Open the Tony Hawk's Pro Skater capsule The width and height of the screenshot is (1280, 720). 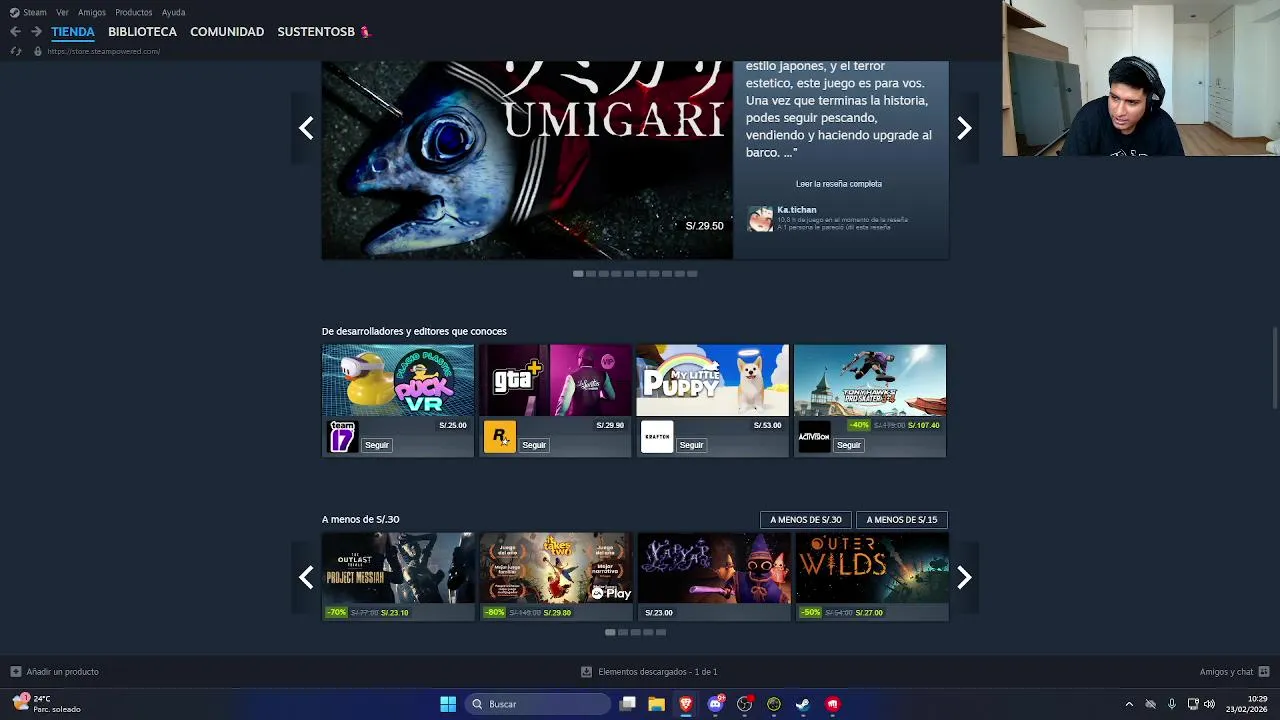tap(870, 380)
